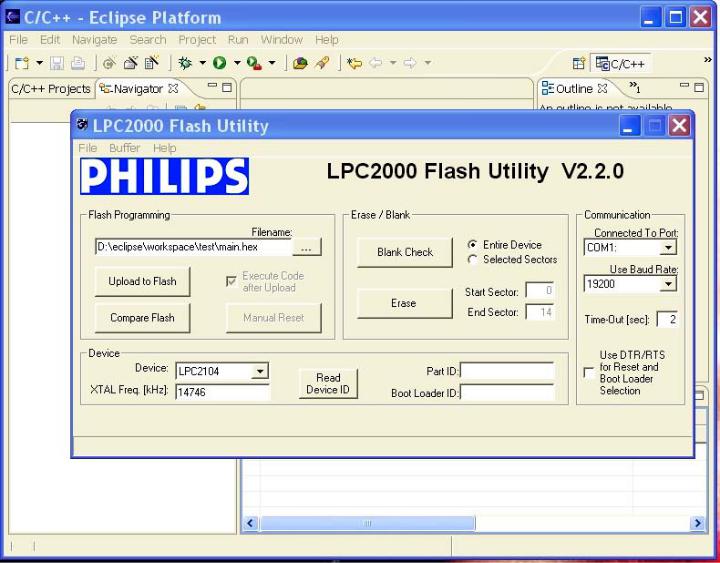Open the Device LPC2104 dropdown
Screen dimensions: 720x563
(260, 371)
